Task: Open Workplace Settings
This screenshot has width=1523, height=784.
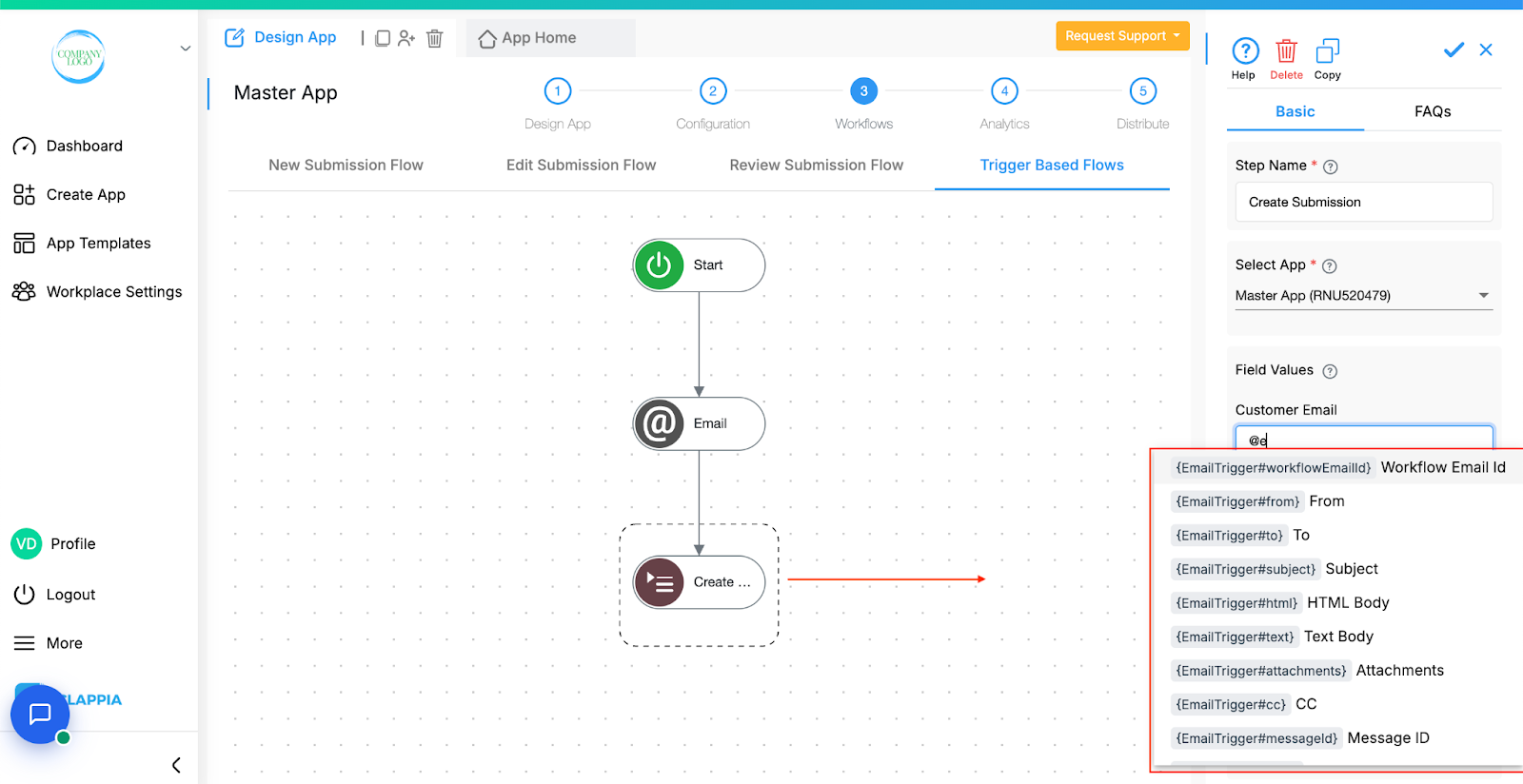Action: click(97, 291)
